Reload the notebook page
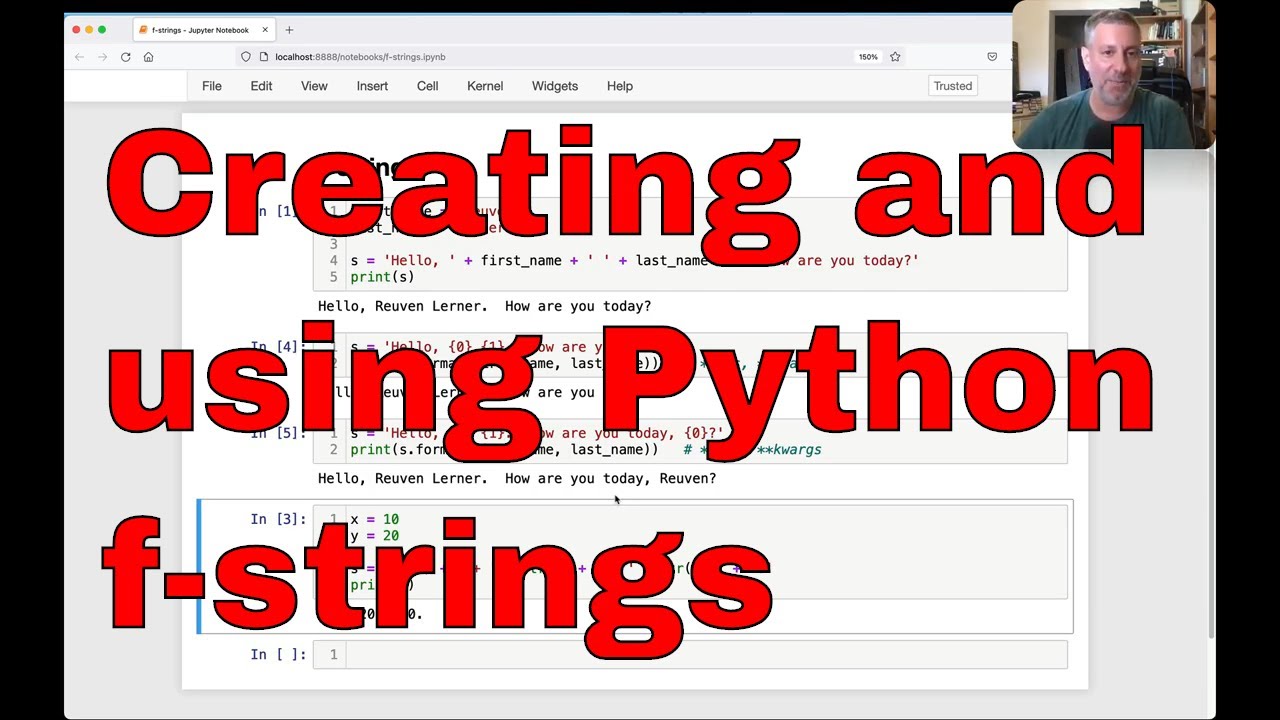This screenshot has height=720, width=1280. pyautogui.click(x=125, y=57)
